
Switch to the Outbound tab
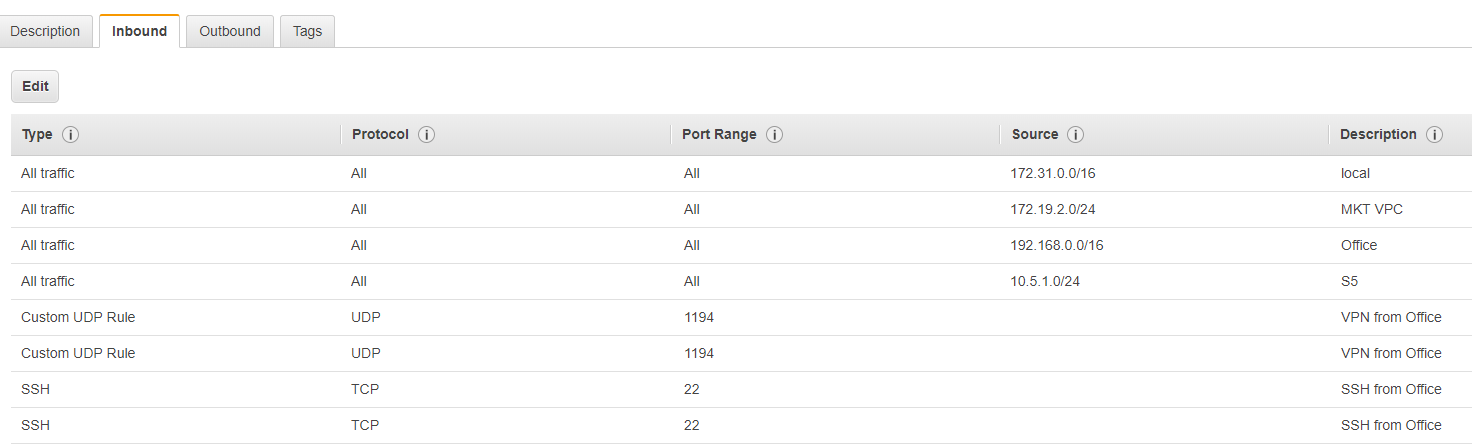(230, 31)
